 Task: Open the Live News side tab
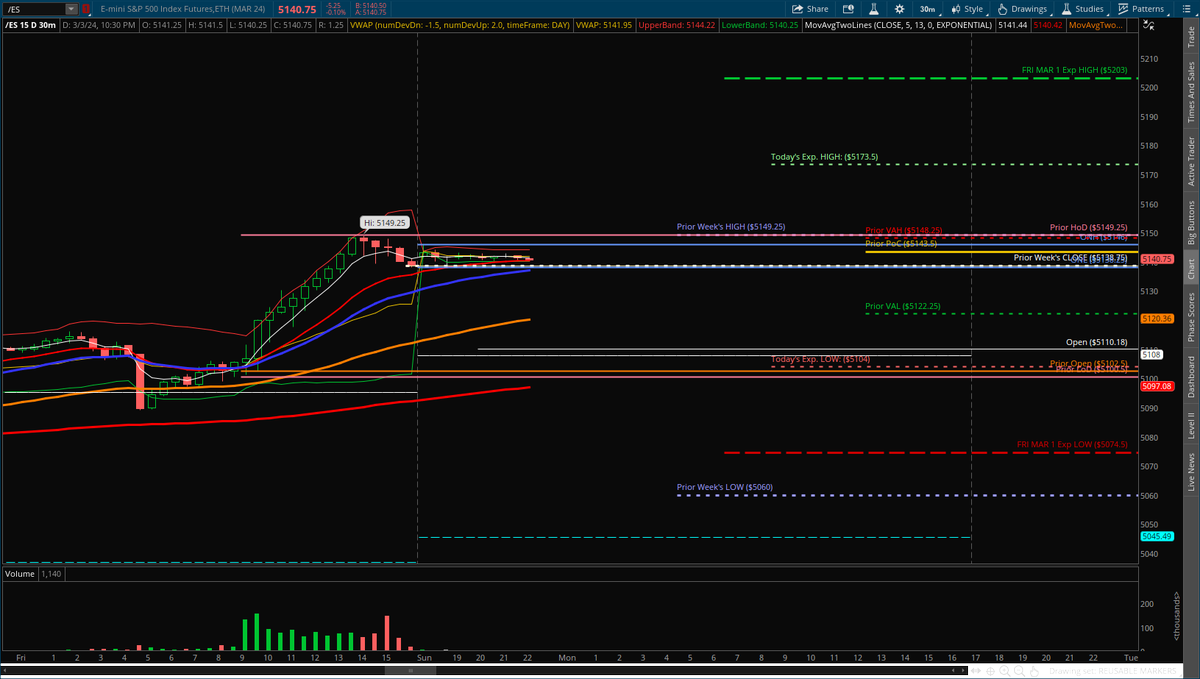pyautogui.click(x=1190, y=469)
